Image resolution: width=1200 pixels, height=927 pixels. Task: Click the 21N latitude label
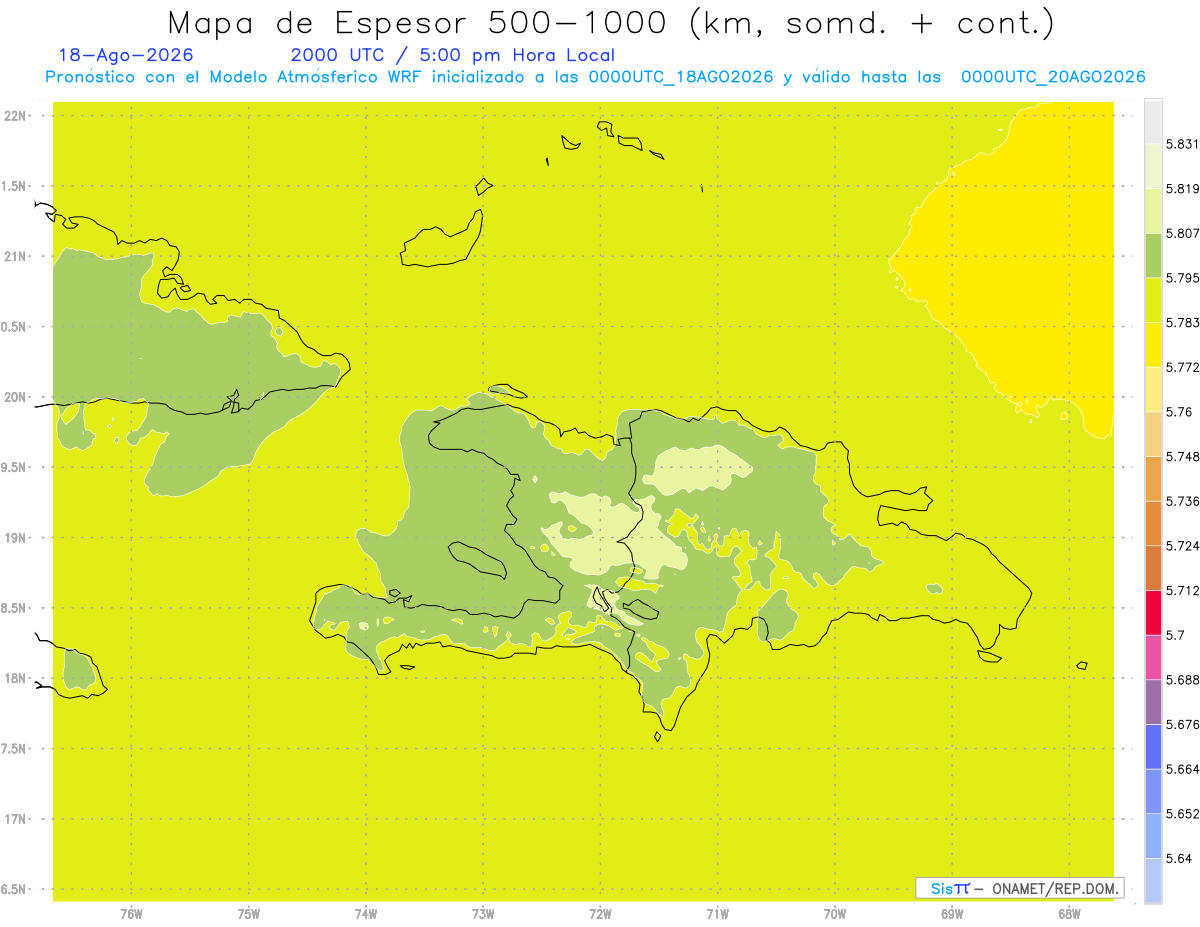coord(17,256)
